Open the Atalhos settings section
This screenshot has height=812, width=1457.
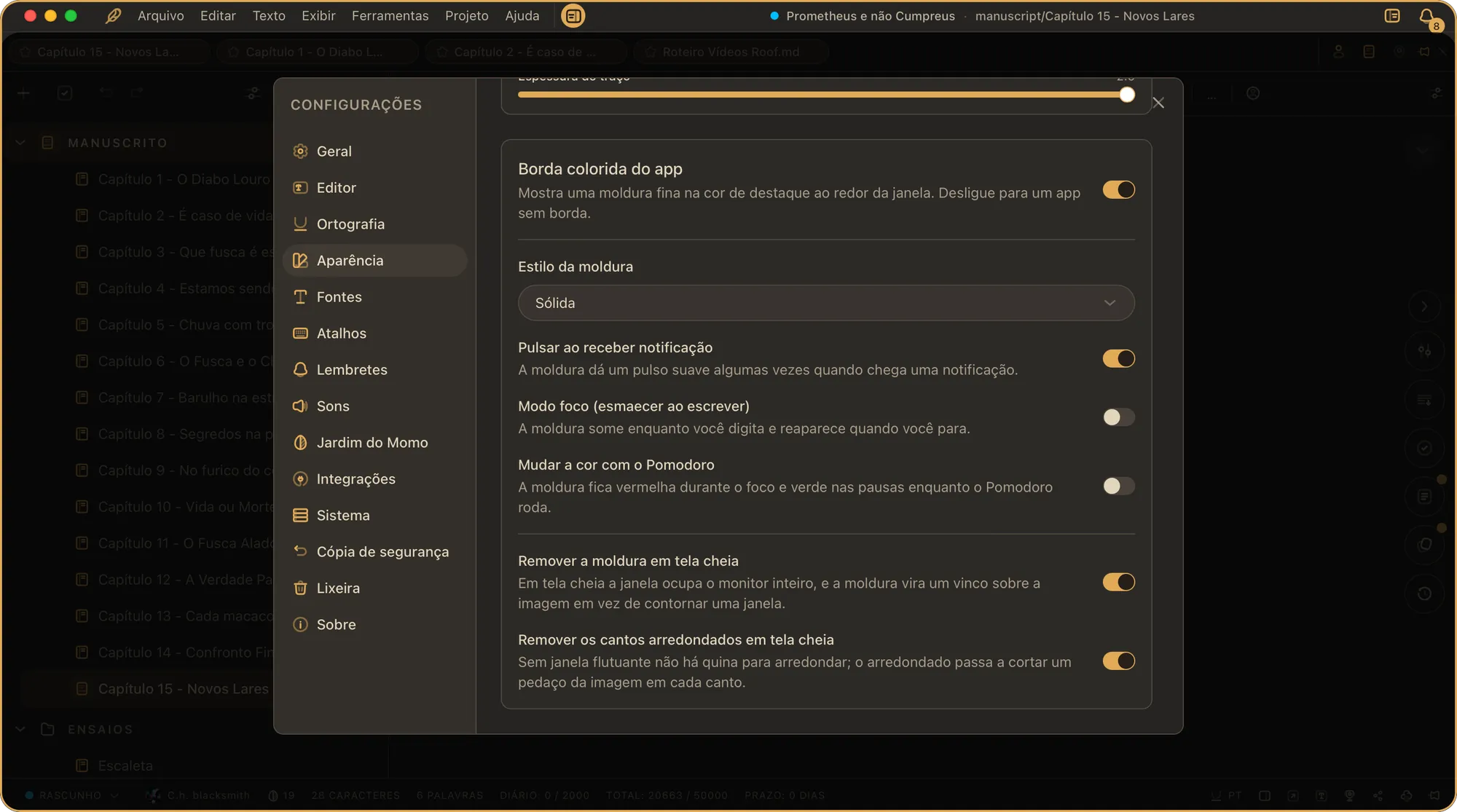pyautogui.click(x=374, y=334)
